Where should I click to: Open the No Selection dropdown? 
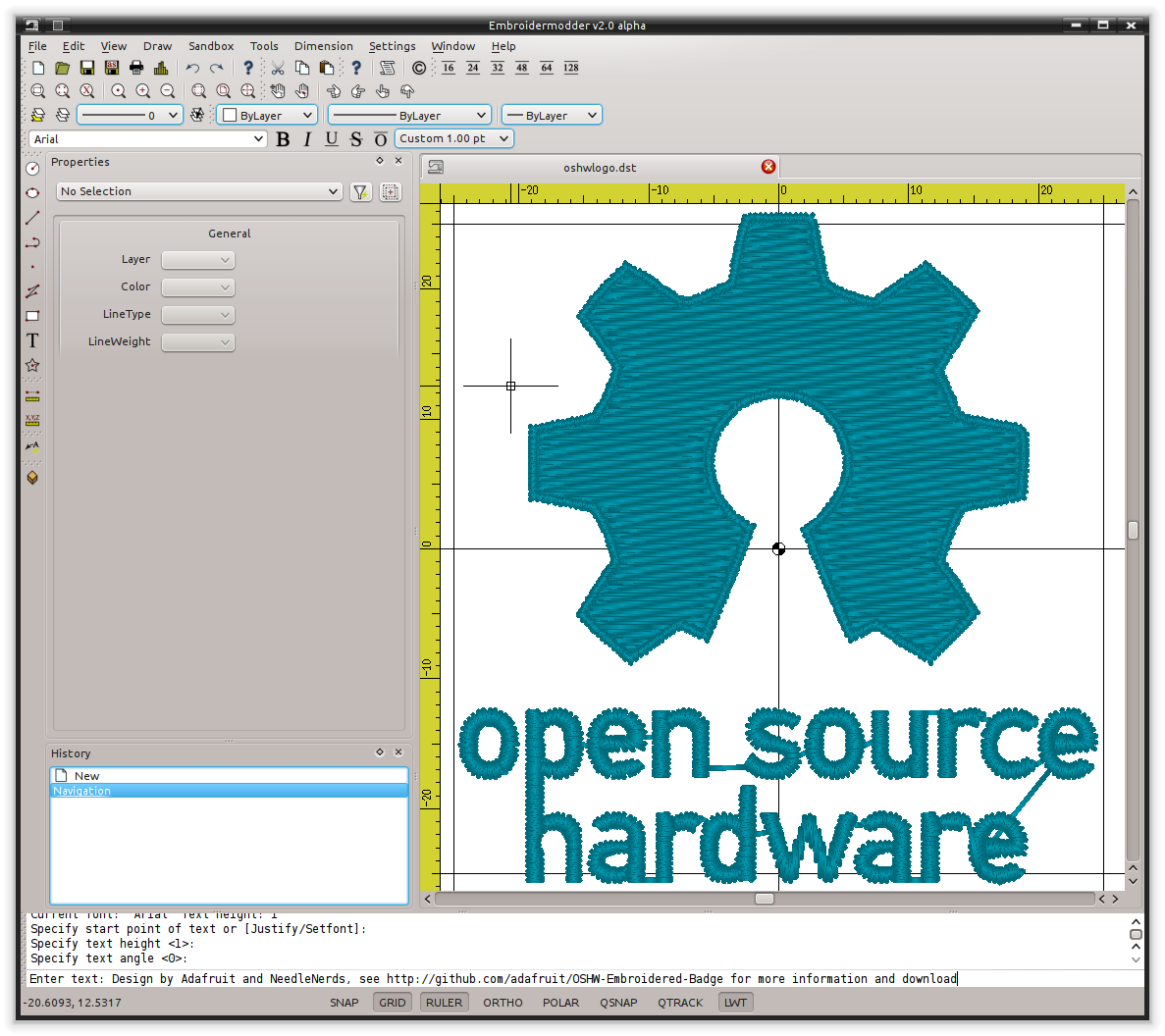199,192
